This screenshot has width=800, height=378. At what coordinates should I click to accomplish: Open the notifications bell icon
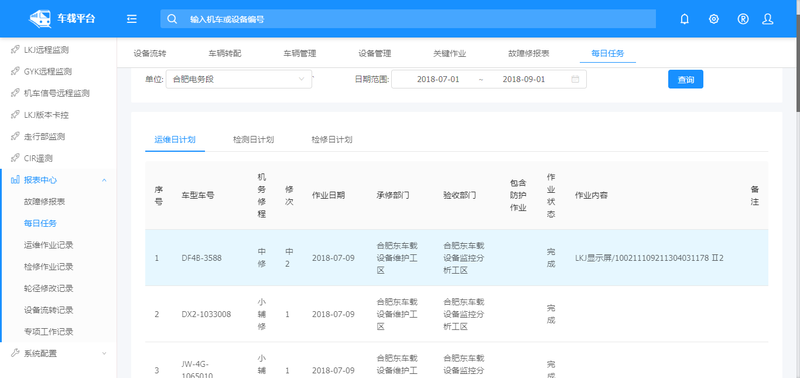pos(685,19)
